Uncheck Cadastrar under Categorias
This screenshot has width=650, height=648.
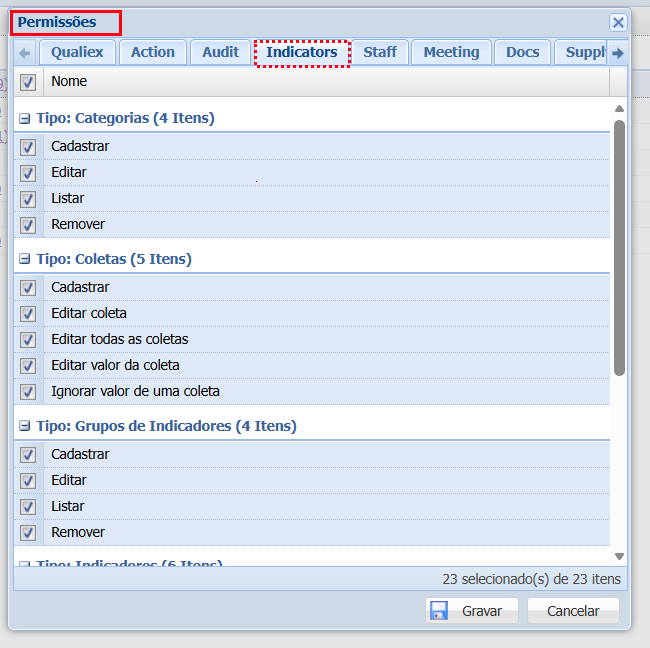click(28, 147)
